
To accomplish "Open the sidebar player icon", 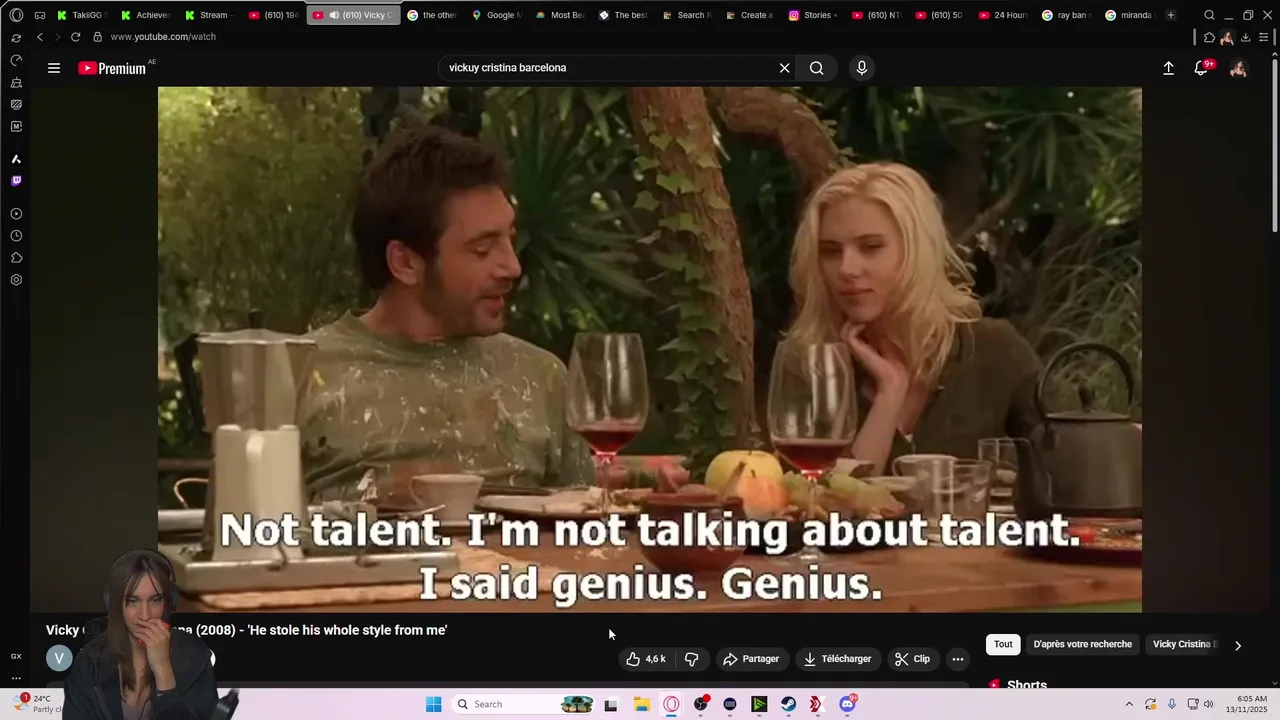I will tap(16, 214).
